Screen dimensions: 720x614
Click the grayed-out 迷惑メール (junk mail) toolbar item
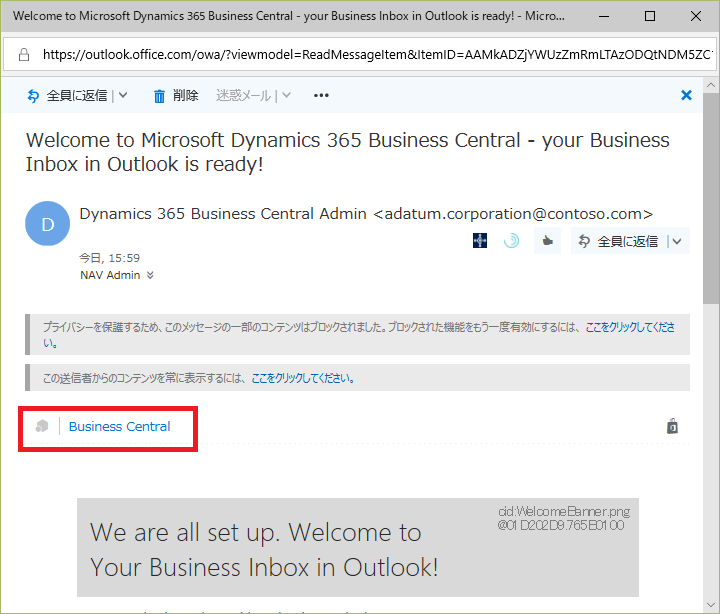tap(243, 96)
